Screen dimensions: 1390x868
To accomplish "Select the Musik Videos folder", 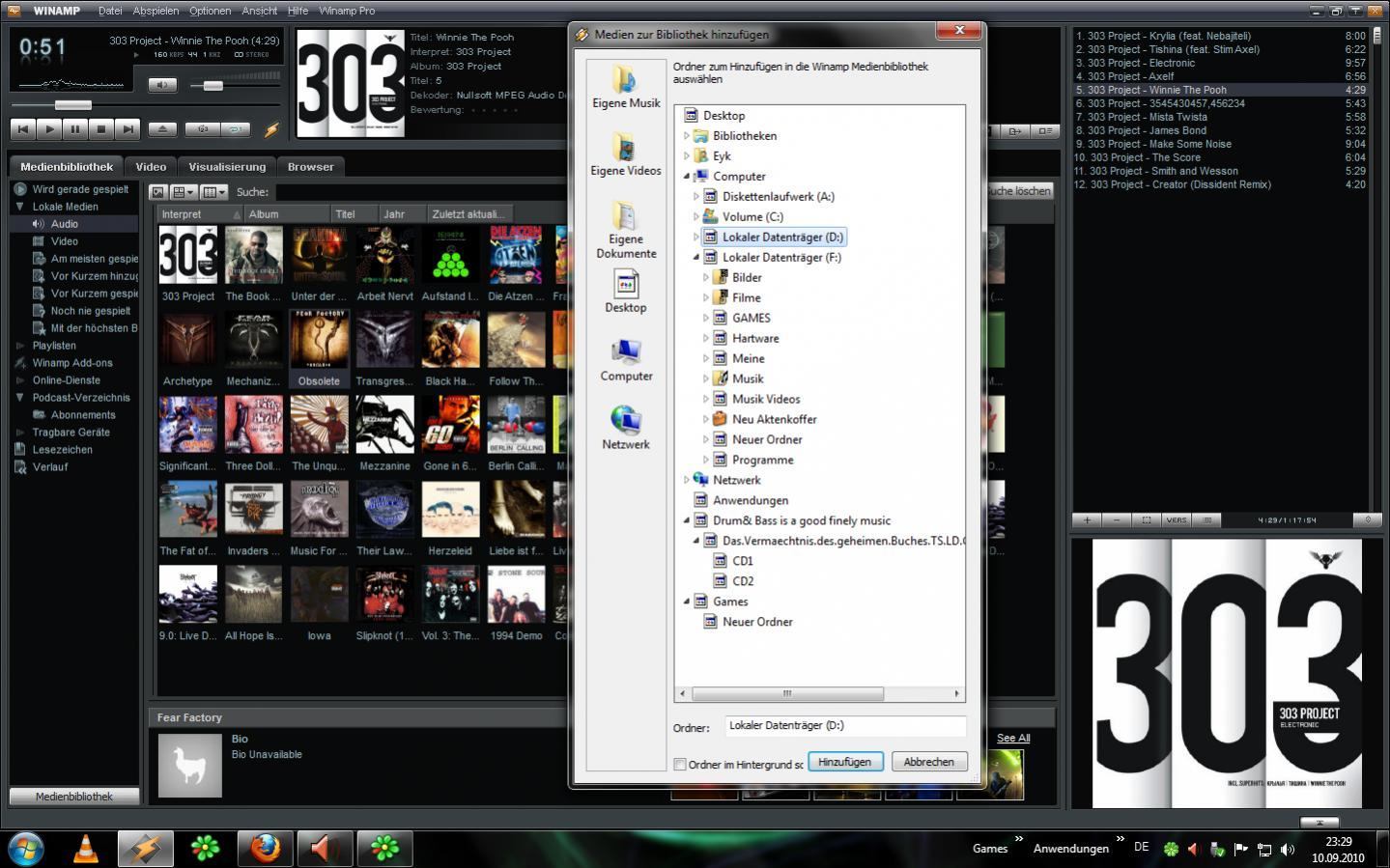I will click(x=765, y=399).
